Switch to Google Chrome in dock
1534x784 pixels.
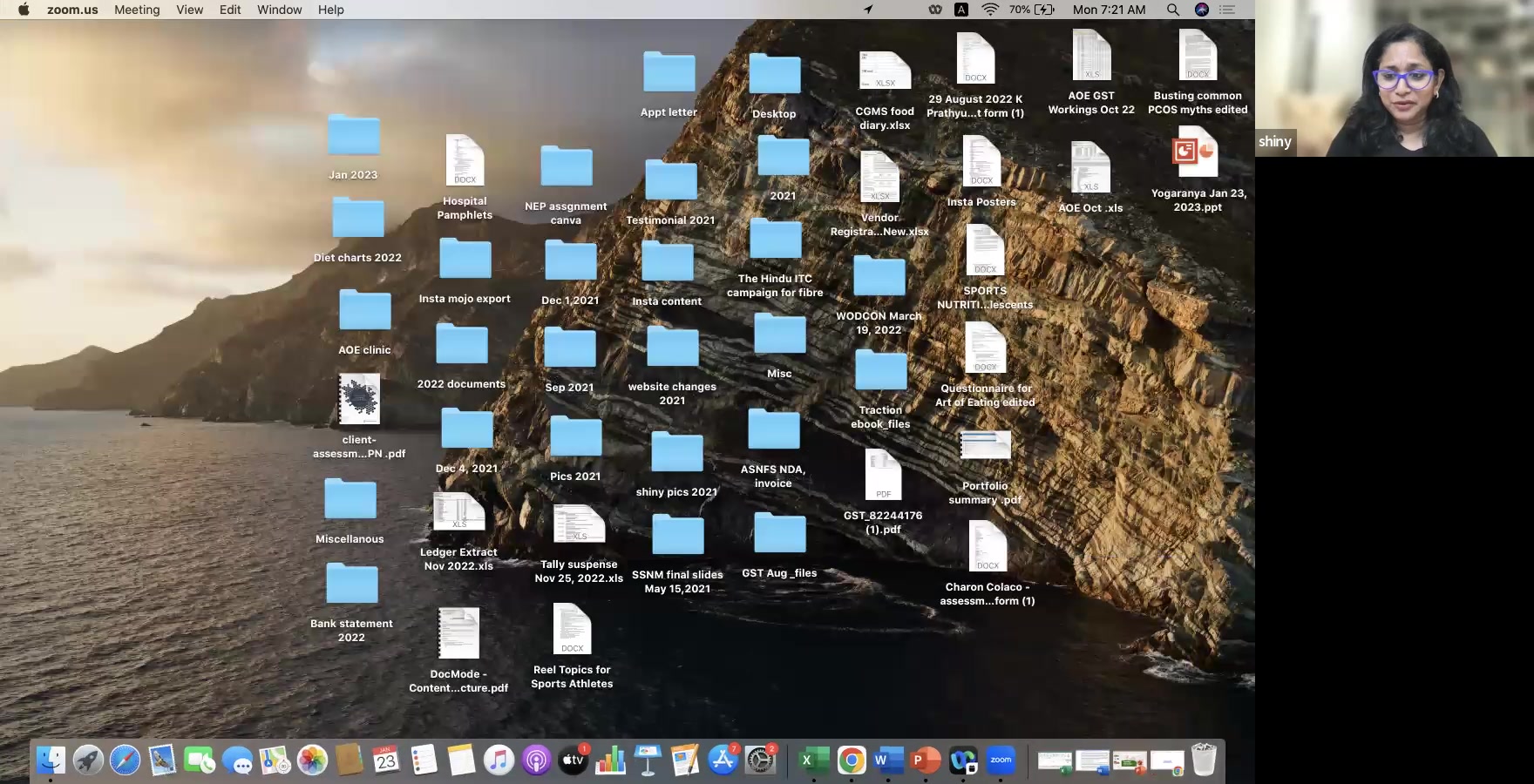click(852, 760)
